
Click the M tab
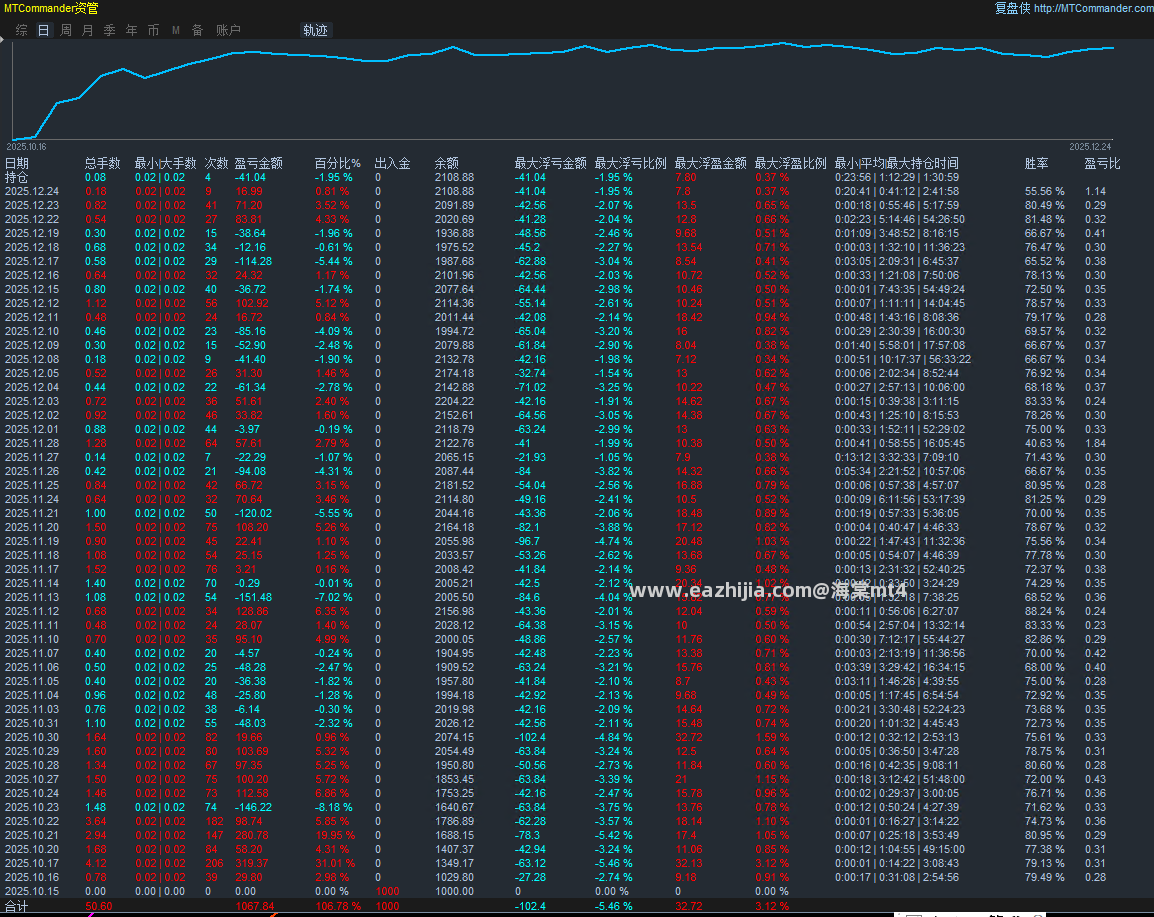(176, 30)
